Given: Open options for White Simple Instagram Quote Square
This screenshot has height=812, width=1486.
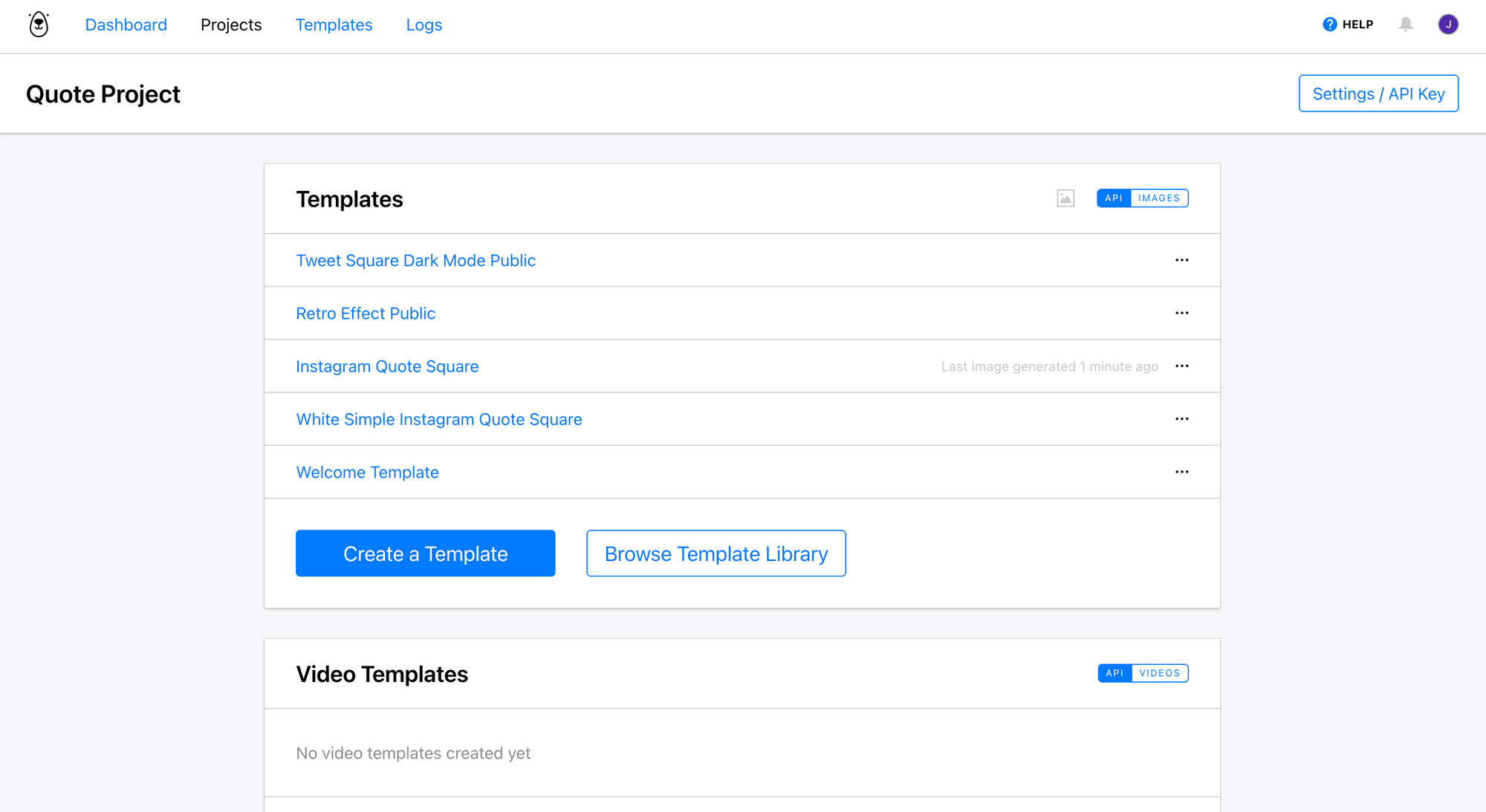Looking at the screenshot, I should [1182, 419].
